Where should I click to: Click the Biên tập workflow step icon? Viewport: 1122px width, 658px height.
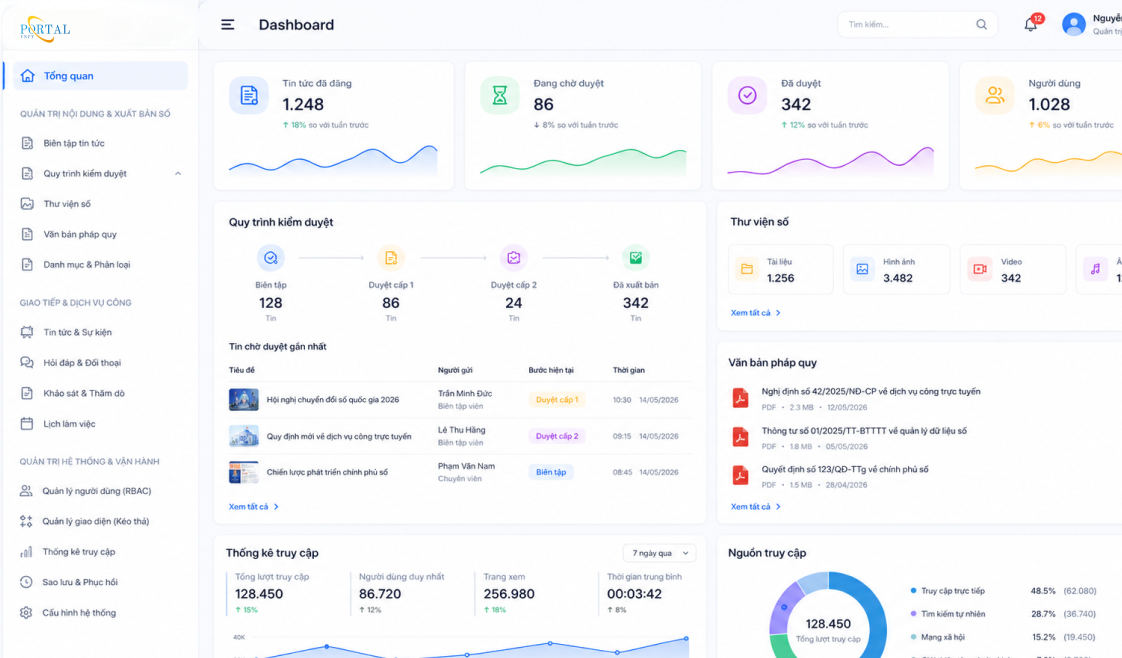tap(270, 257)
